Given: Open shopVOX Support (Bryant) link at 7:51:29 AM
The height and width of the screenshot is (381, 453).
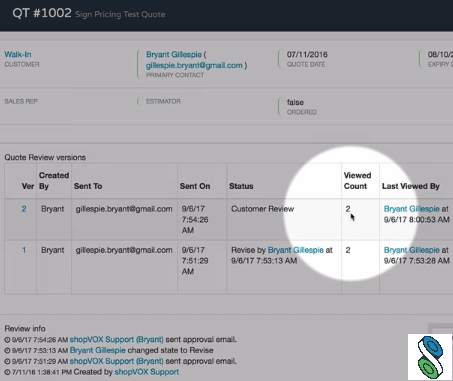Looking at the screenshot, I should click(x=116, y=361).
